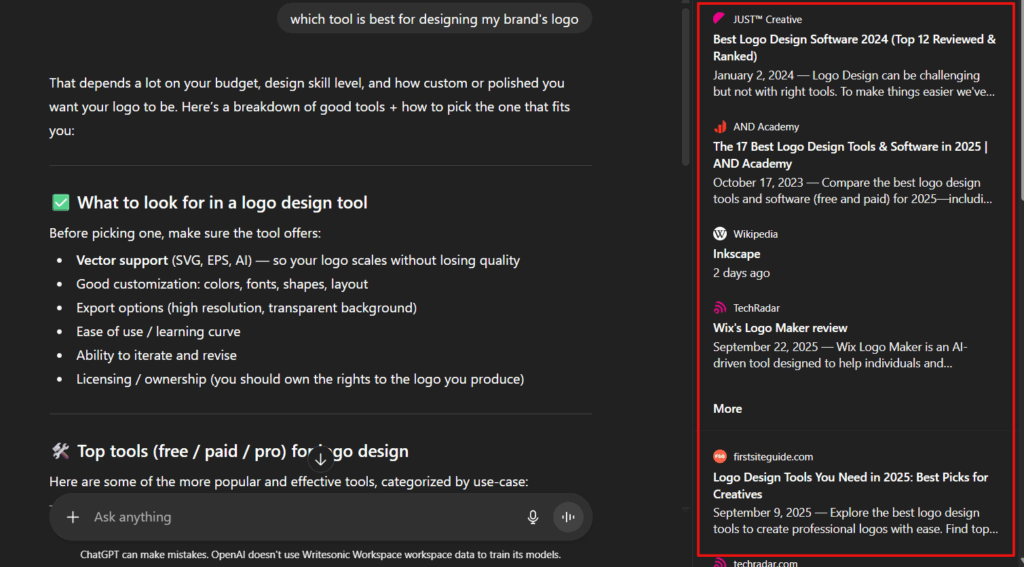The image size is (1024, 567).
Task: Click the firstsiteguide.com source favicon
Action: (x=720, y=457)
